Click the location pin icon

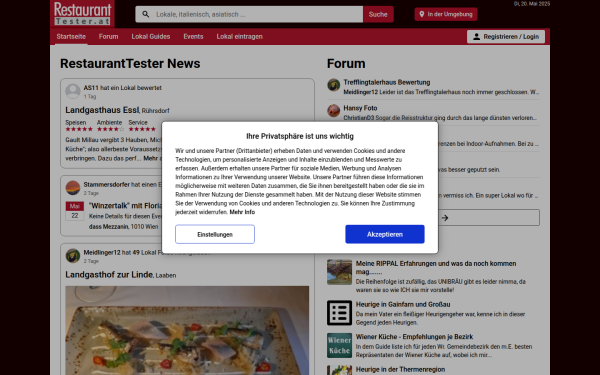(422, 14)
